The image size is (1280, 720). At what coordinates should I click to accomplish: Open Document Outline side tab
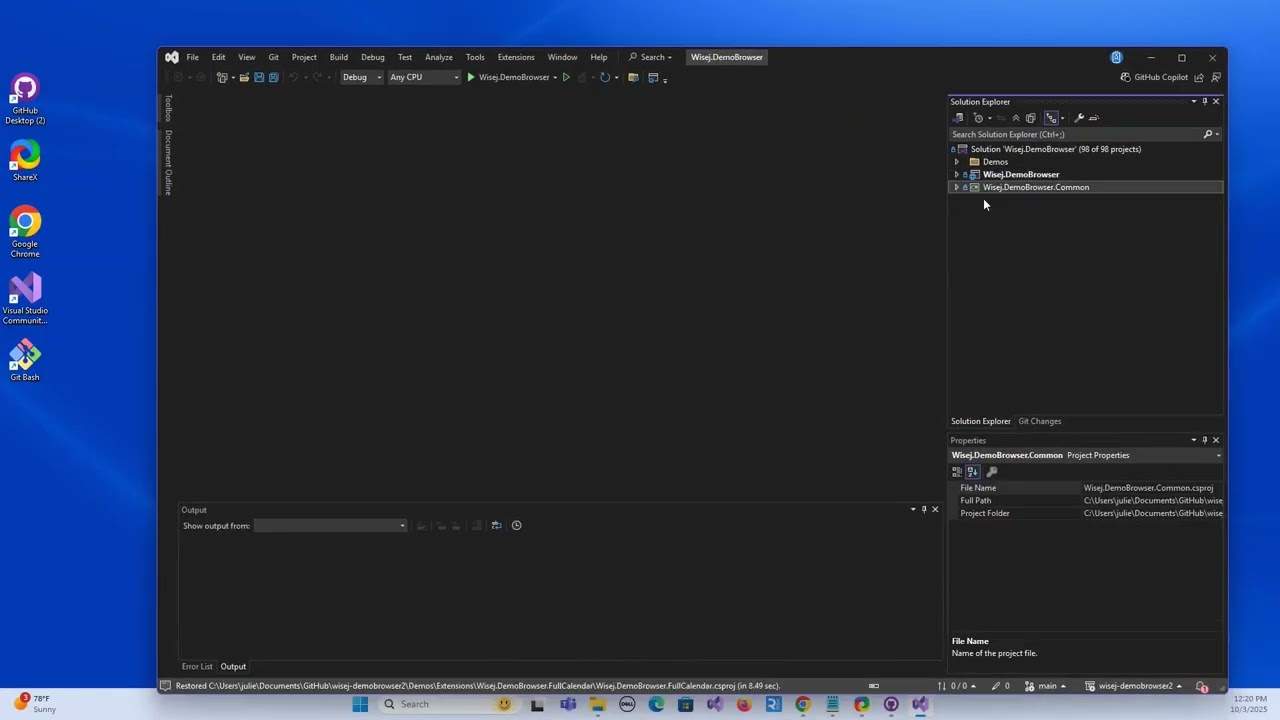(x=168, y=163)
